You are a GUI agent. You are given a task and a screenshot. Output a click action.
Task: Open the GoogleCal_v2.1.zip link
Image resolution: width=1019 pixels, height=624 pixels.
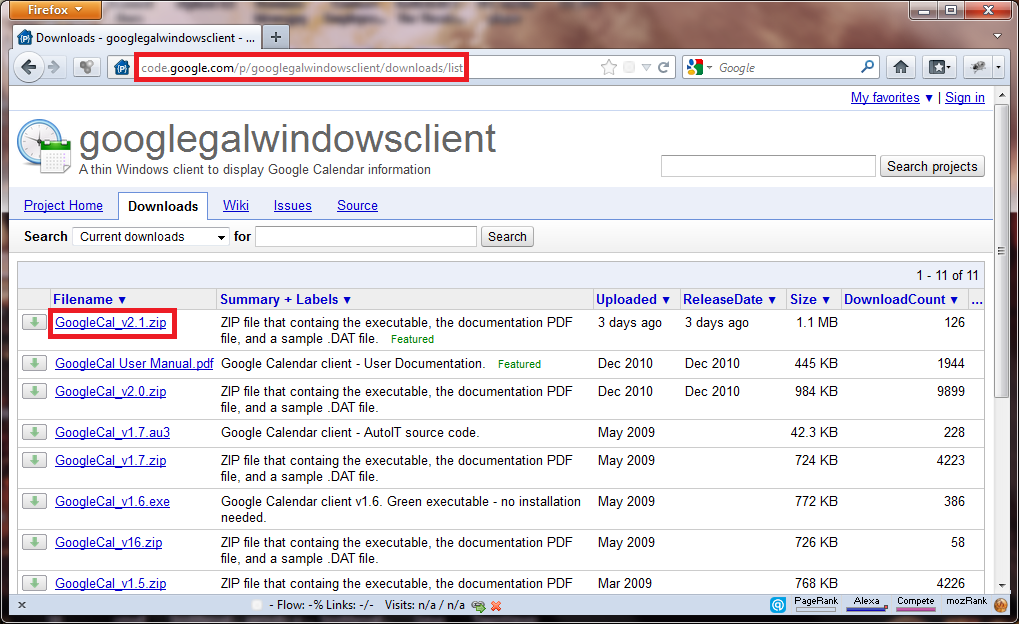coord(110,322)
